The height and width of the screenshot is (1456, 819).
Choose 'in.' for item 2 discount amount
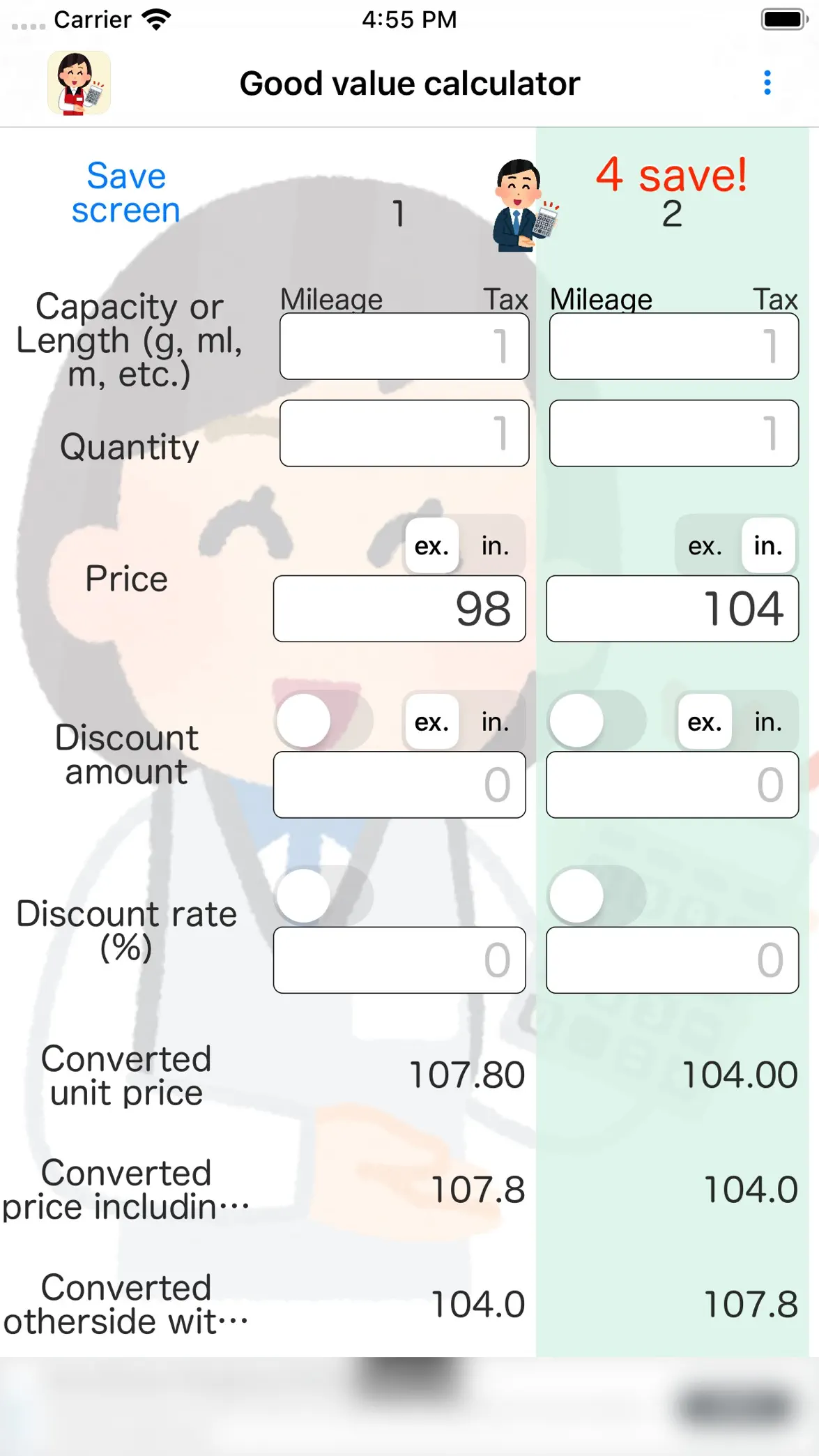coord(768,721)
